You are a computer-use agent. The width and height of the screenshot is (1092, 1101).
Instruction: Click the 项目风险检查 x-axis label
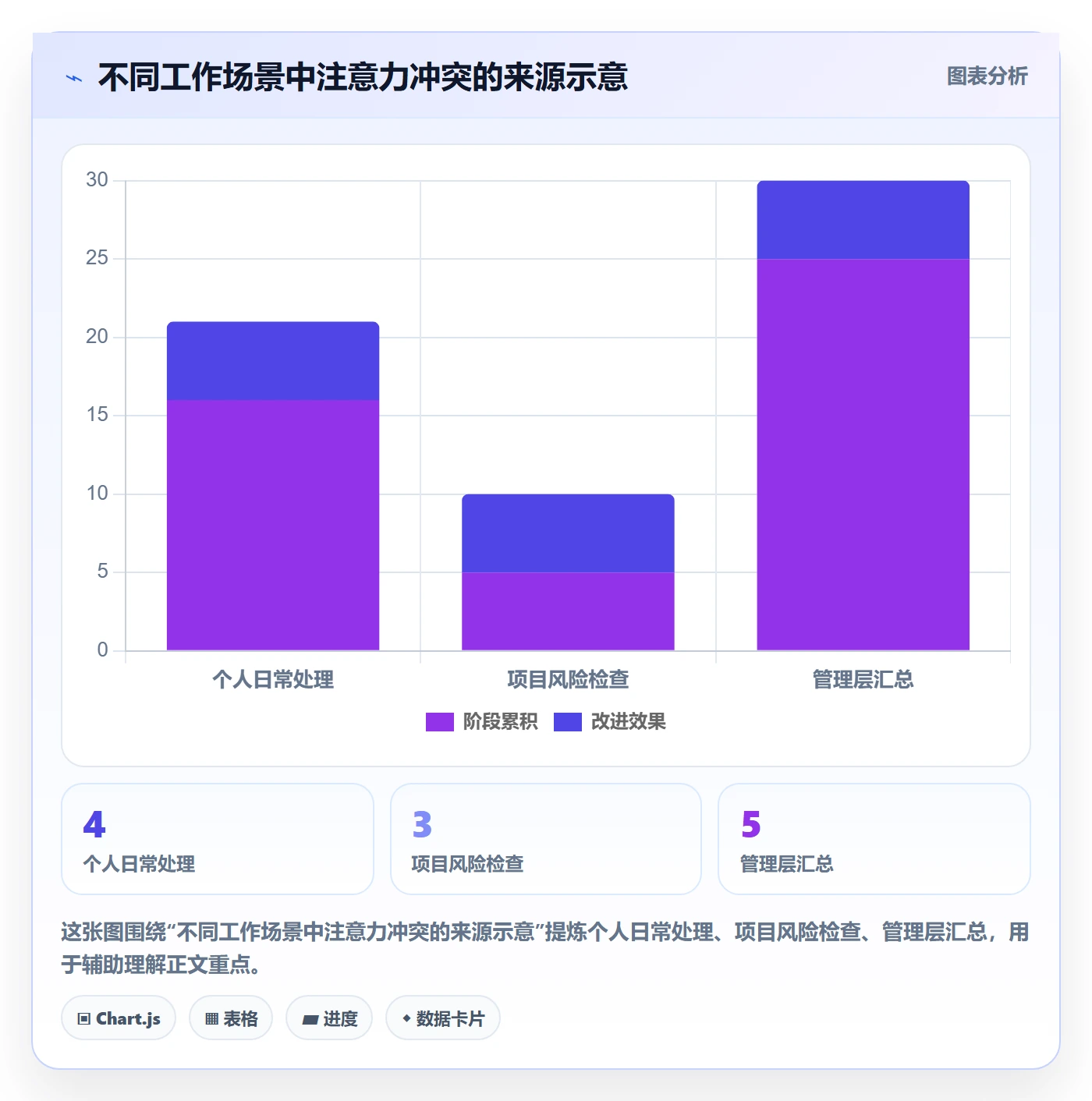tap(568, 680)
